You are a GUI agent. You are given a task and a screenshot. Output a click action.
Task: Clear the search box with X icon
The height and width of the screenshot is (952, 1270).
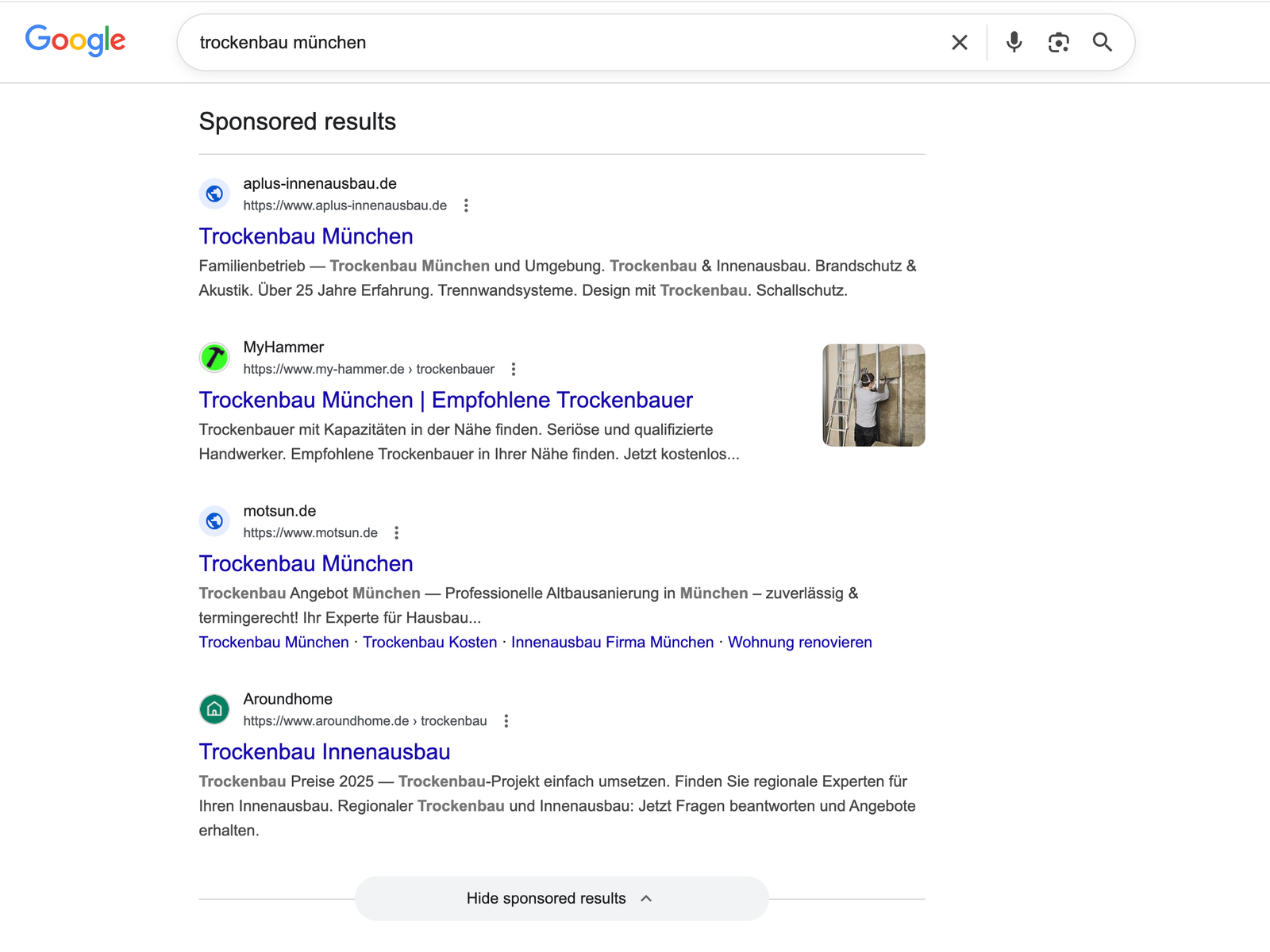pyautogui.click(x=959, y=43)
